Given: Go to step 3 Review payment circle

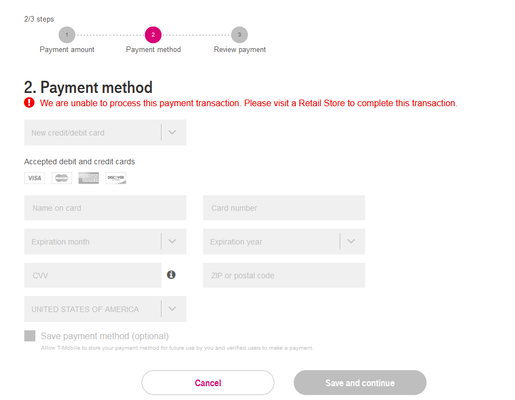Looking at the screenshot, I should [239, 35].
